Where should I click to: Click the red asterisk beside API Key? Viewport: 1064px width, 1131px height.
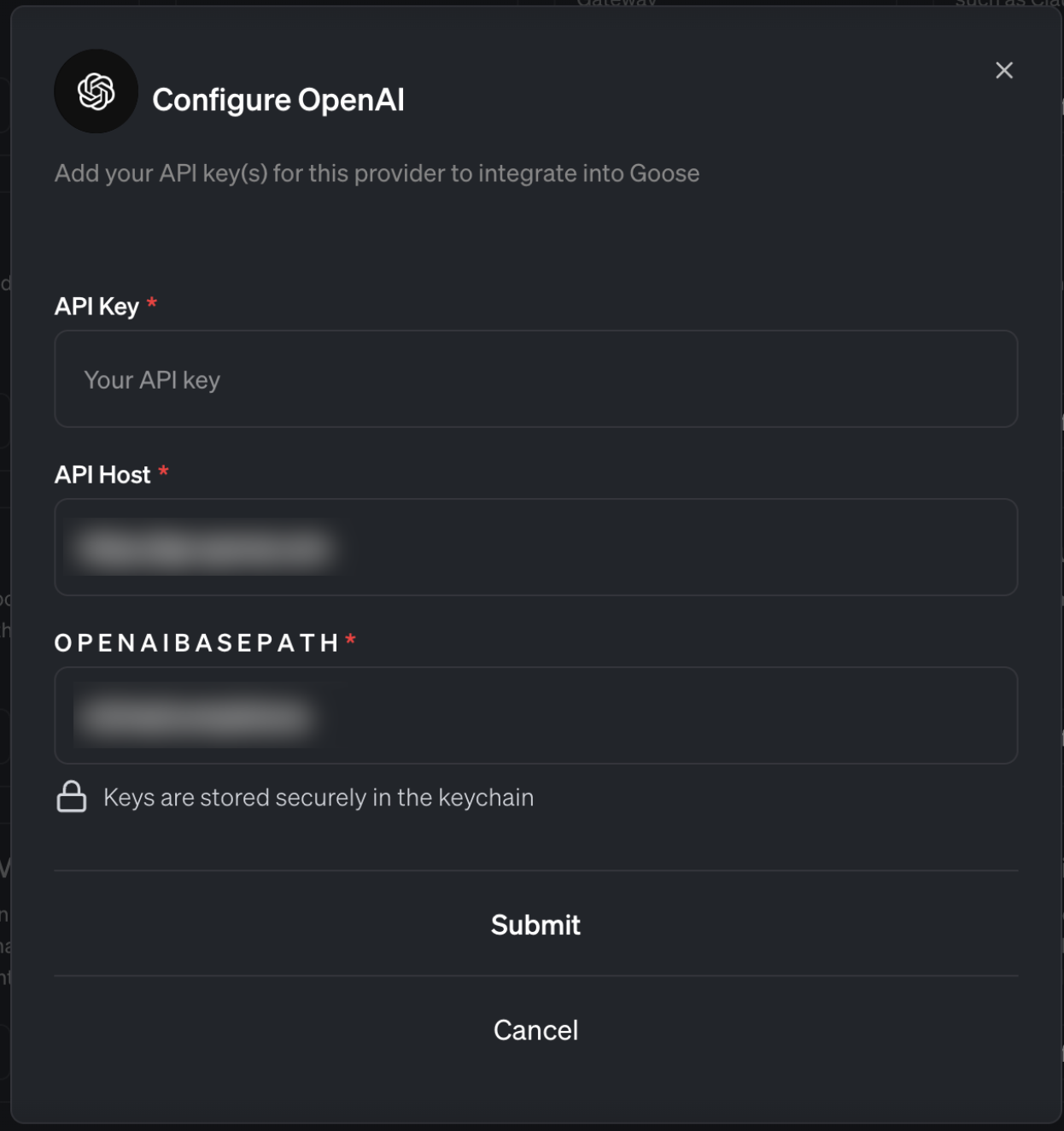point(151,306)
